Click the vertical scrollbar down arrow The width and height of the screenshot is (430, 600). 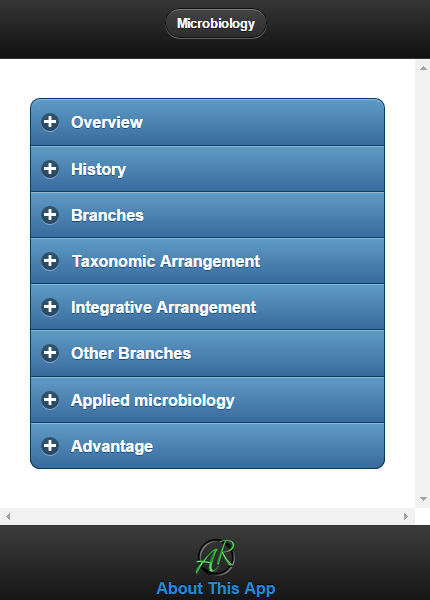[423, 499]
